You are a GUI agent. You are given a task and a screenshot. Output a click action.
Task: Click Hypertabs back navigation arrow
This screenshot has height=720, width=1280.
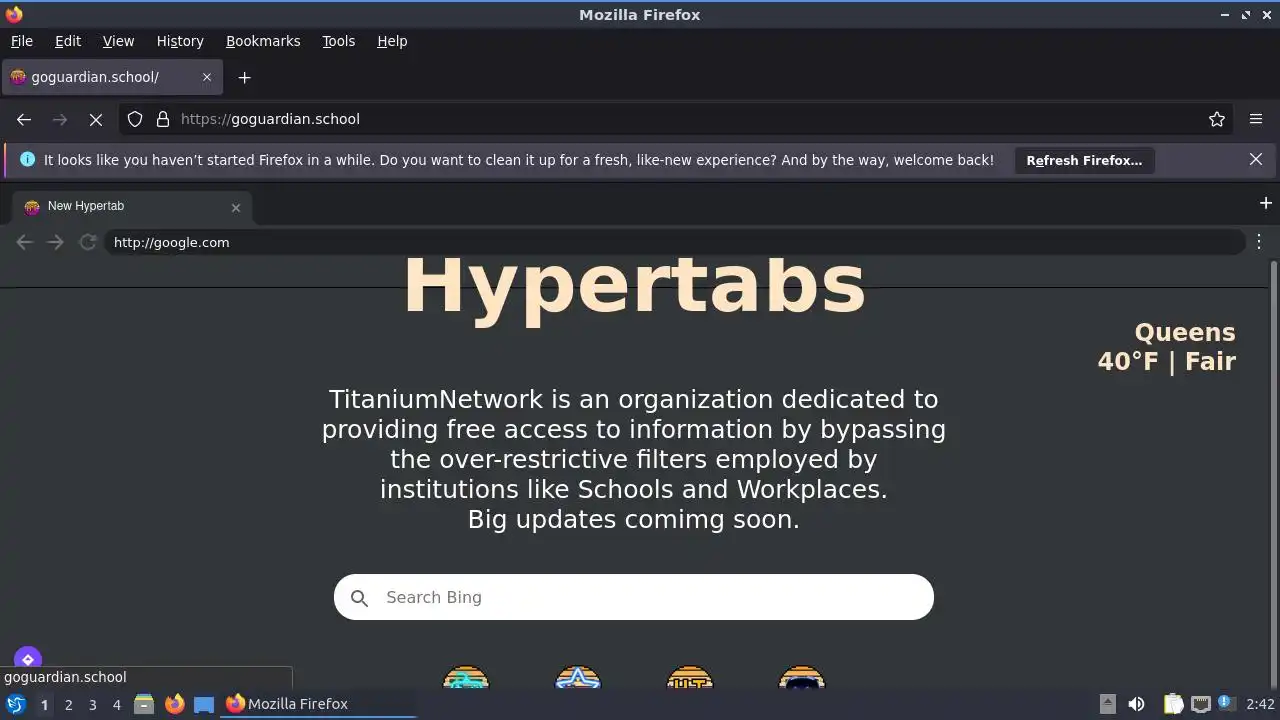pyautogui.click(x=24, y=242)
